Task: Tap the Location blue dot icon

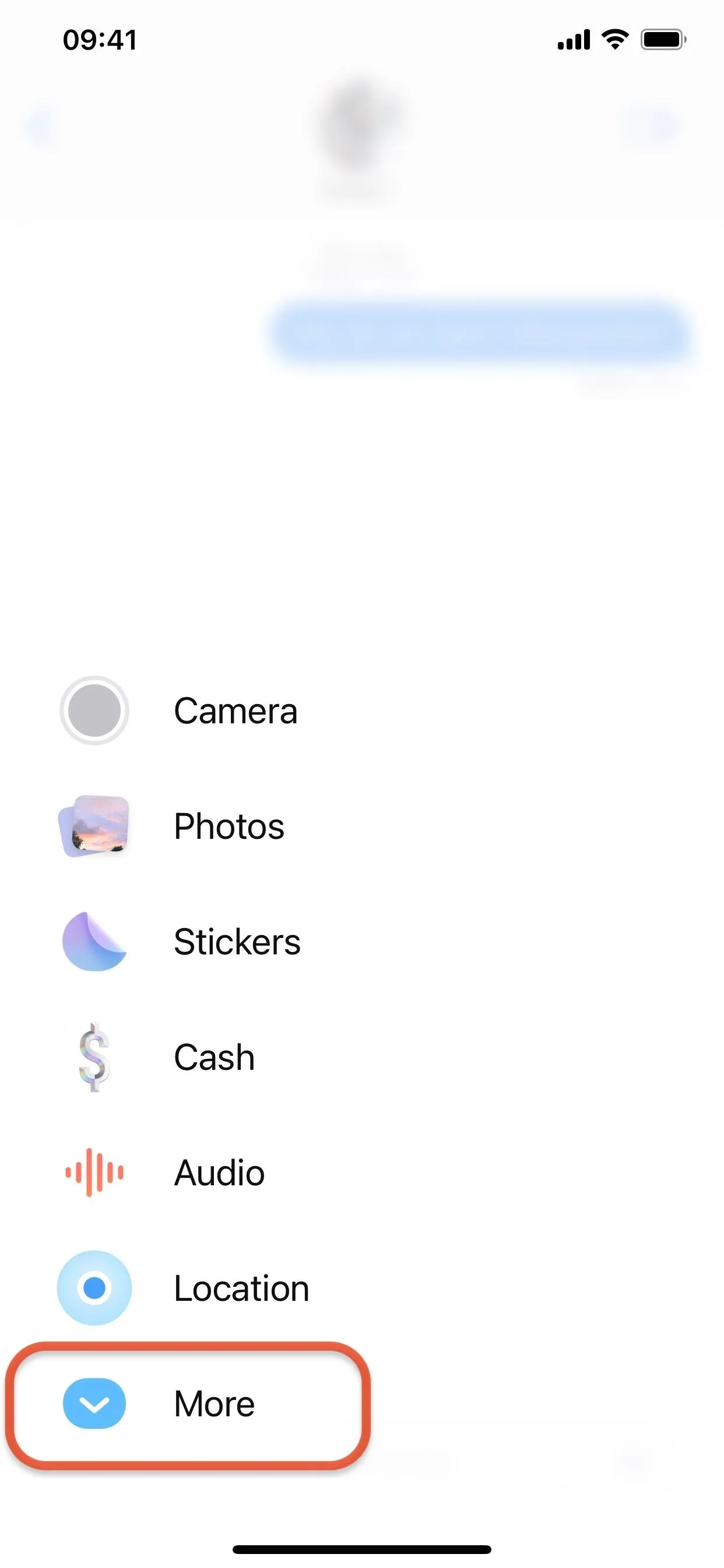Action: pyautogui.click(x=94, y=1288)
